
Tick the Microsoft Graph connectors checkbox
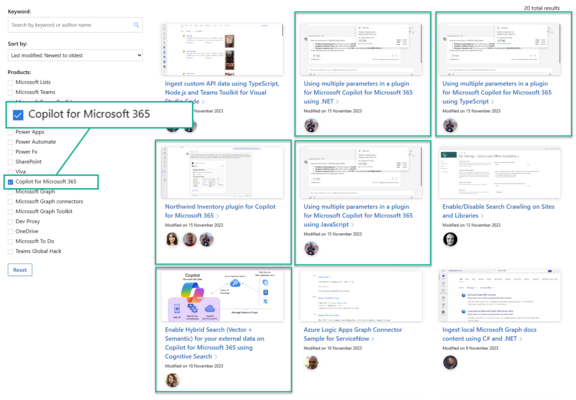10,202
